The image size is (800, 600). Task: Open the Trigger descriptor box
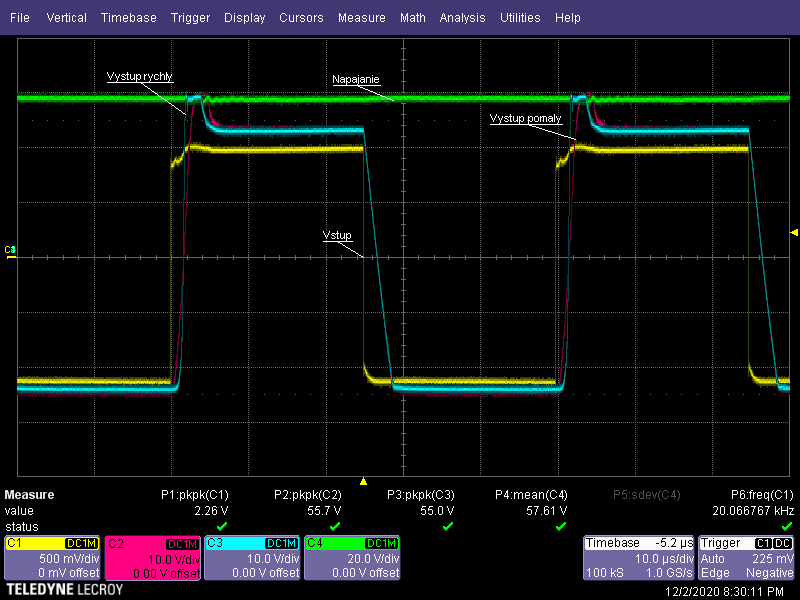(746, 558)
